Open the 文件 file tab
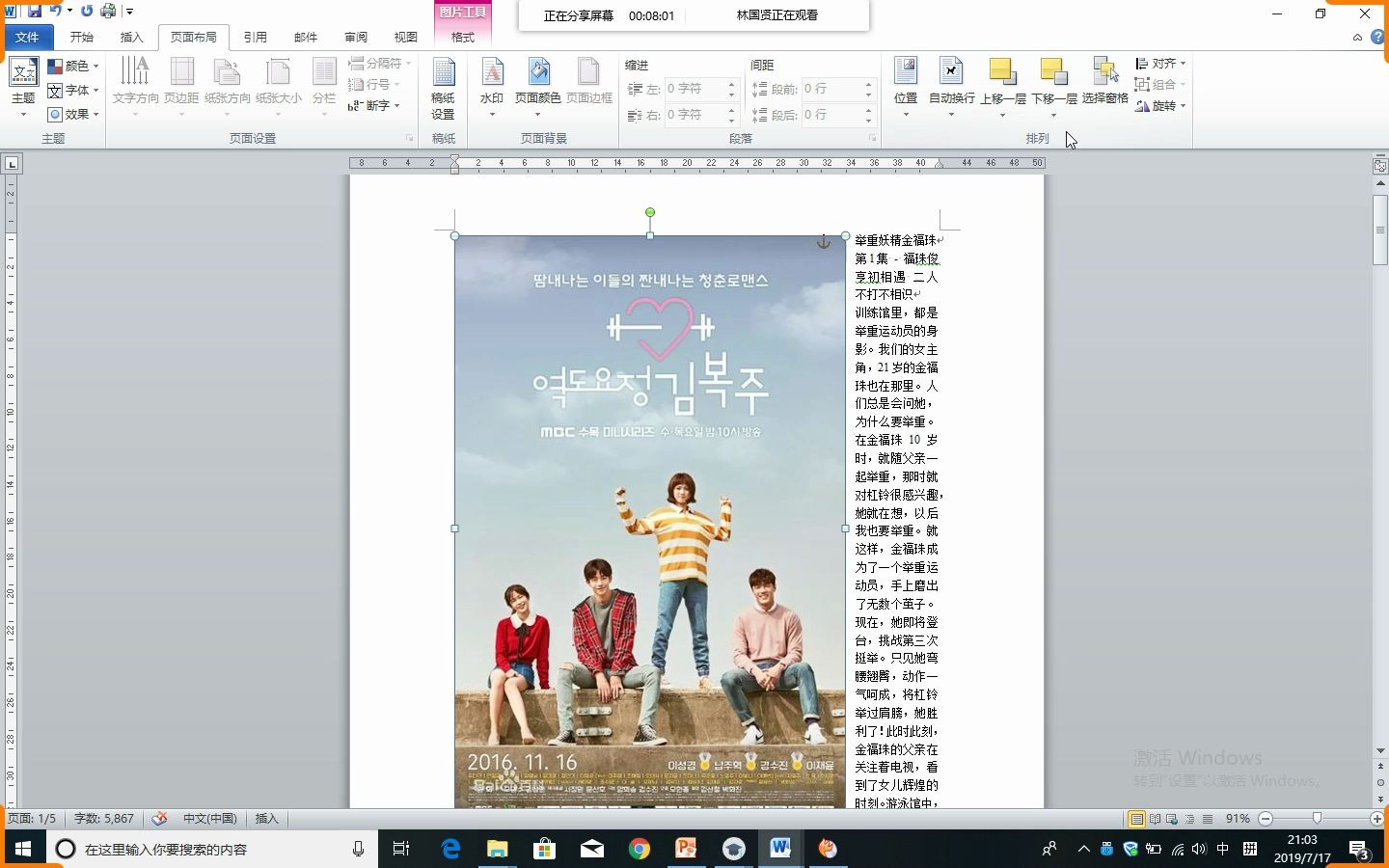The image size is (1389, 868). tap(27, 37)
